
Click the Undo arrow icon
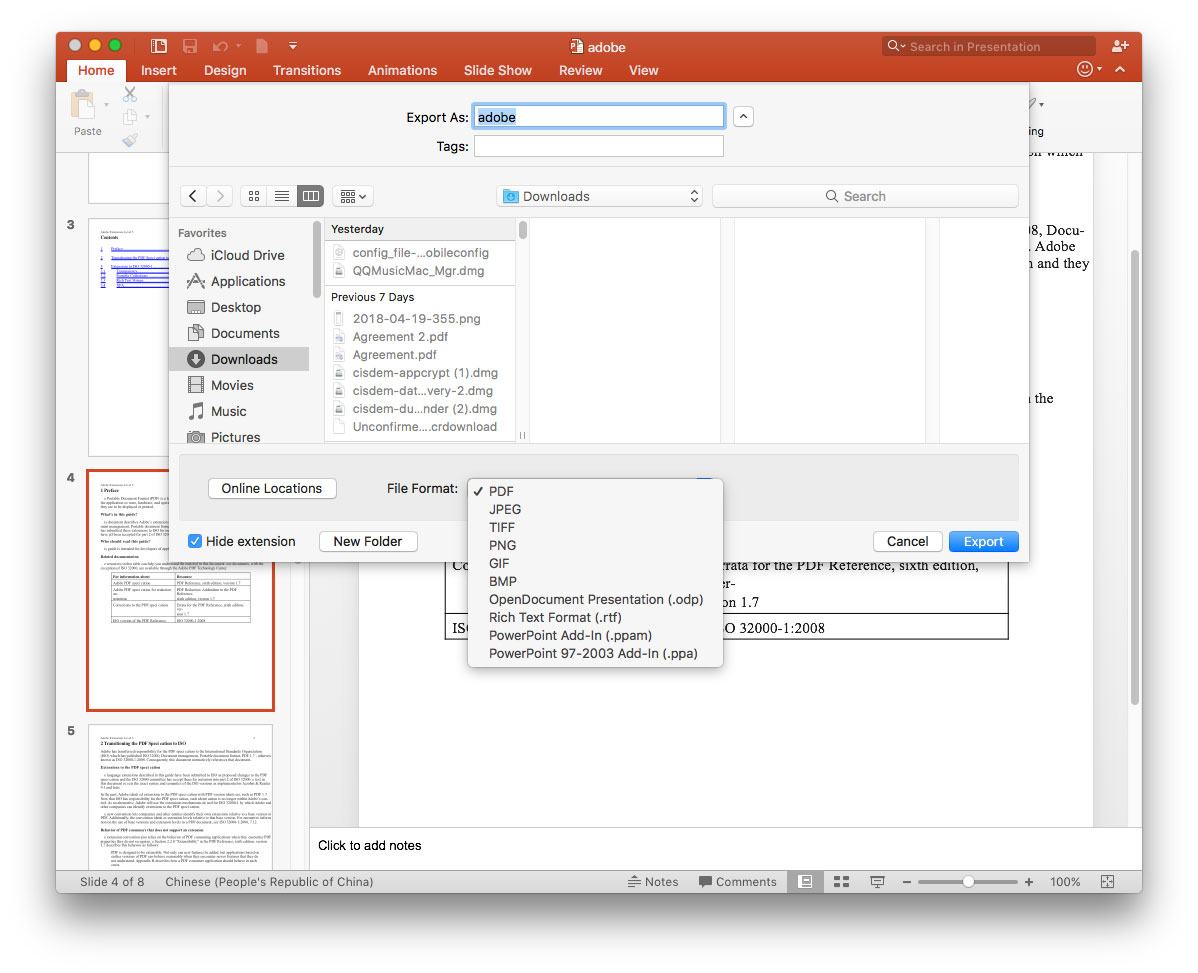tap(221, 47)
